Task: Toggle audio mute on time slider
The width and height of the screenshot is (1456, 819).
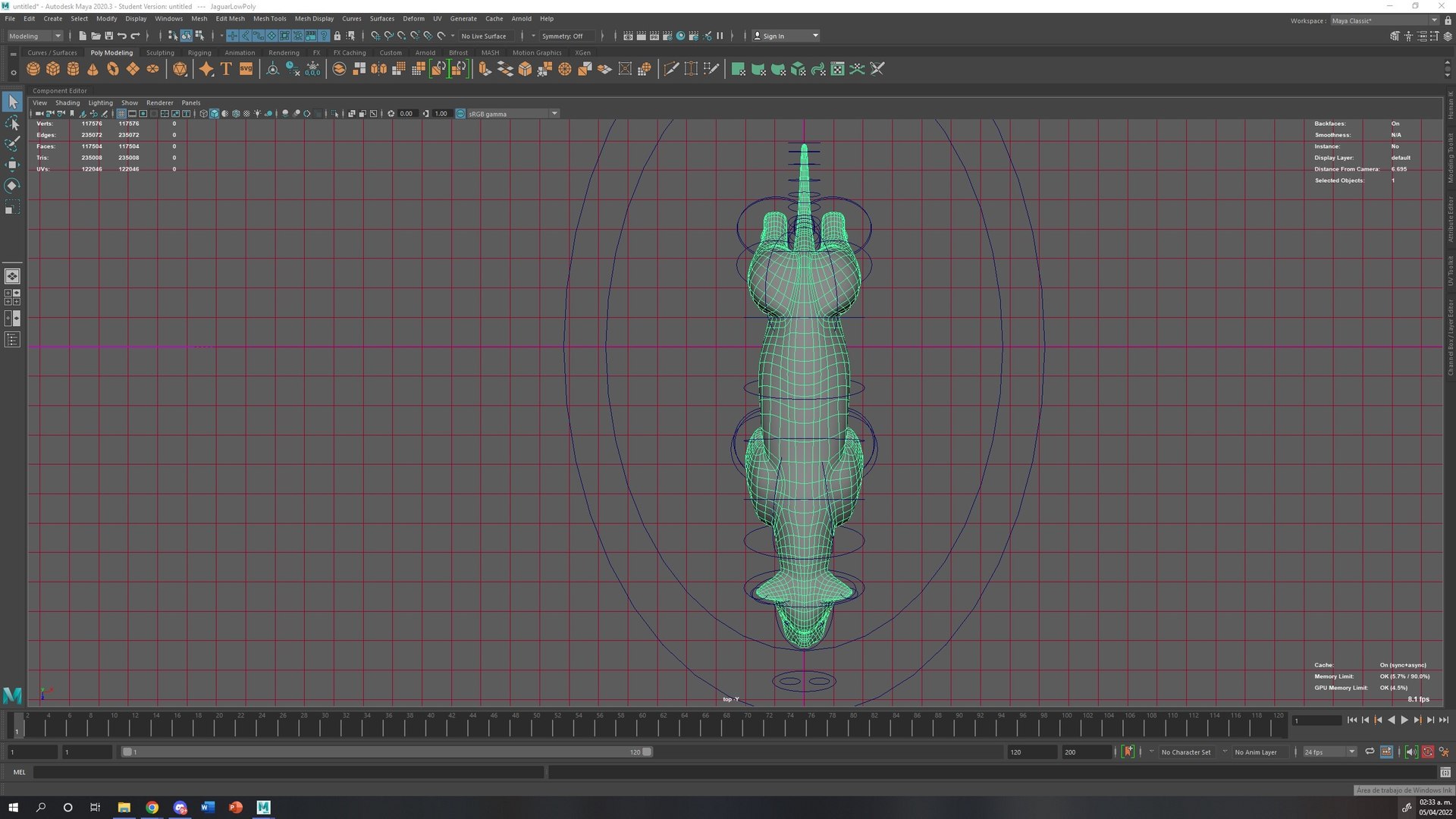Action: click(1411, 752)
